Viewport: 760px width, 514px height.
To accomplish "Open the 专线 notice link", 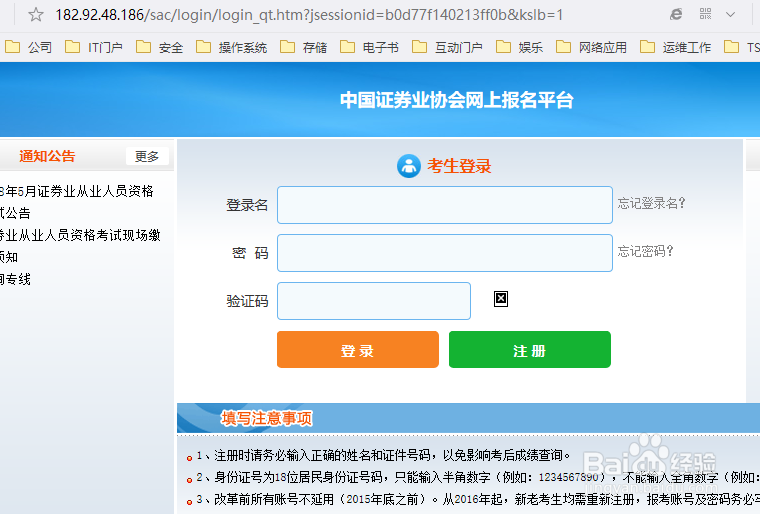I will [x=15, y=279].
